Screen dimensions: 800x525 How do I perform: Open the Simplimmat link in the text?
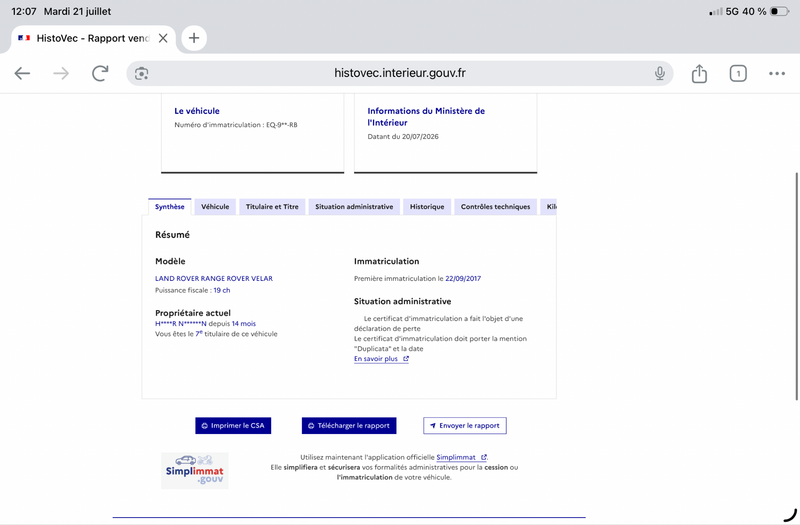click(461, 457)
